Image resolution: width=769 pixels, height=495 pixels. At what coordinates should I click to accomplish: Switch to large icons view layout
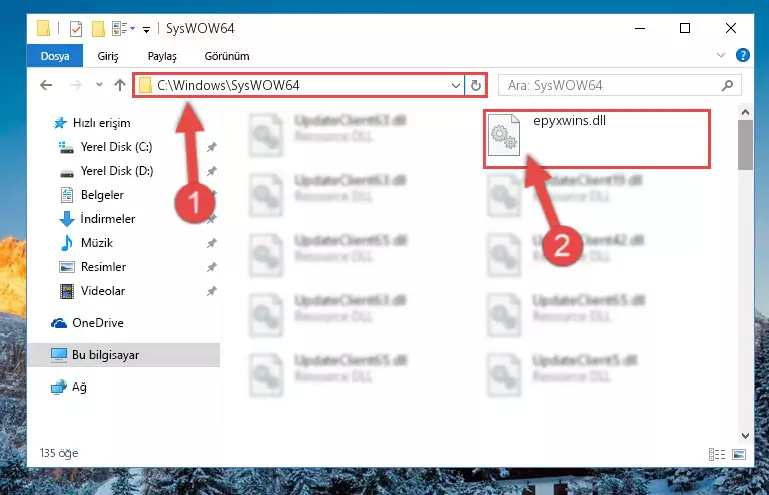[x=739, y=454]
